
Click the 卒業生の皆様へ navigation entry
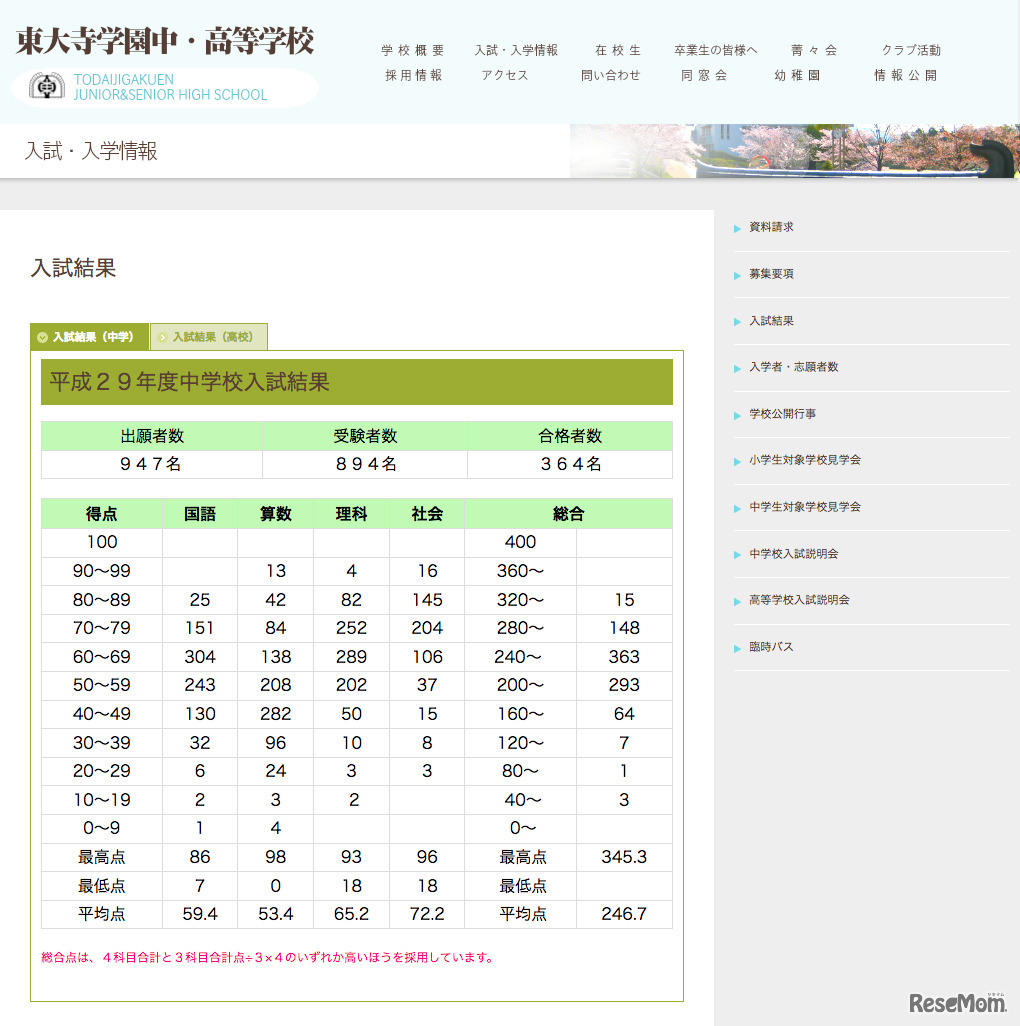pos(717,49)
